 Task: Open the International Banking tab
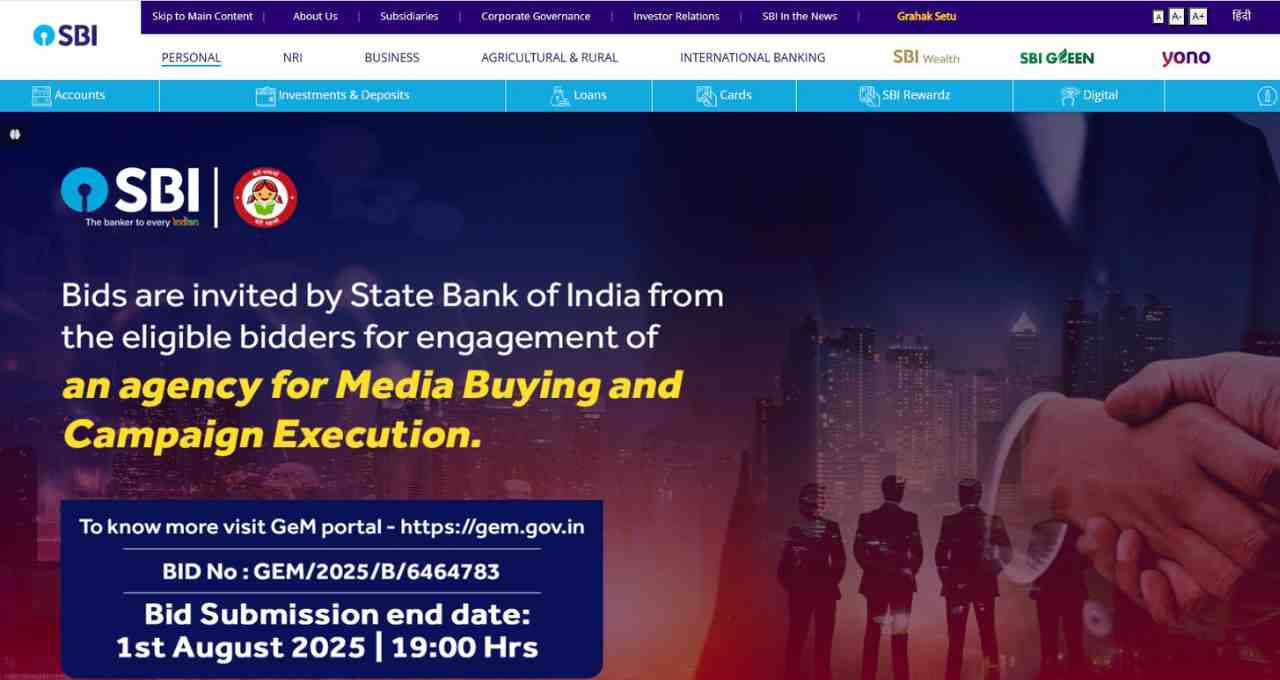tap(753, 58)
